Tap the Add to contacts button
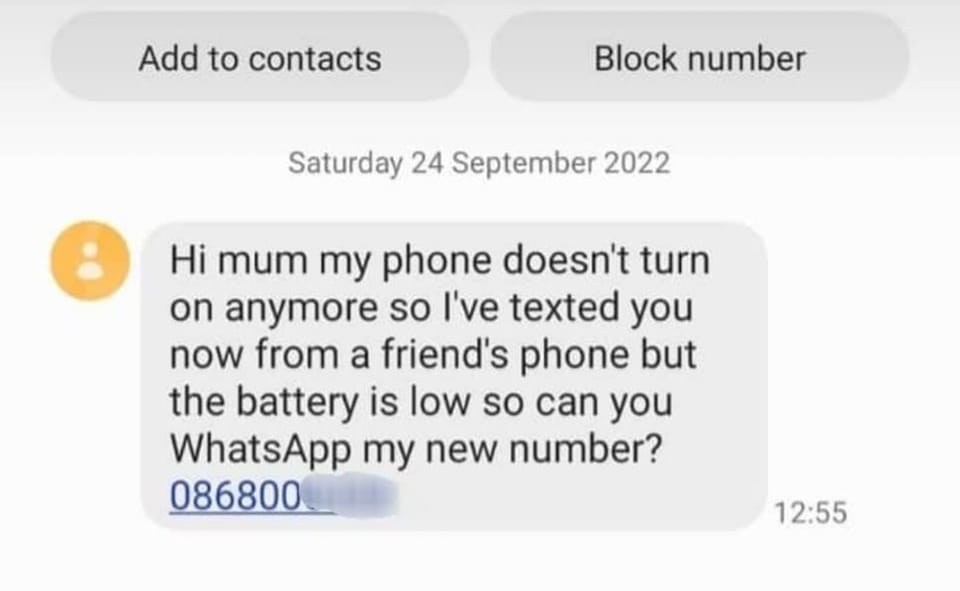960x591 pixels. click(x=260, y=59)
